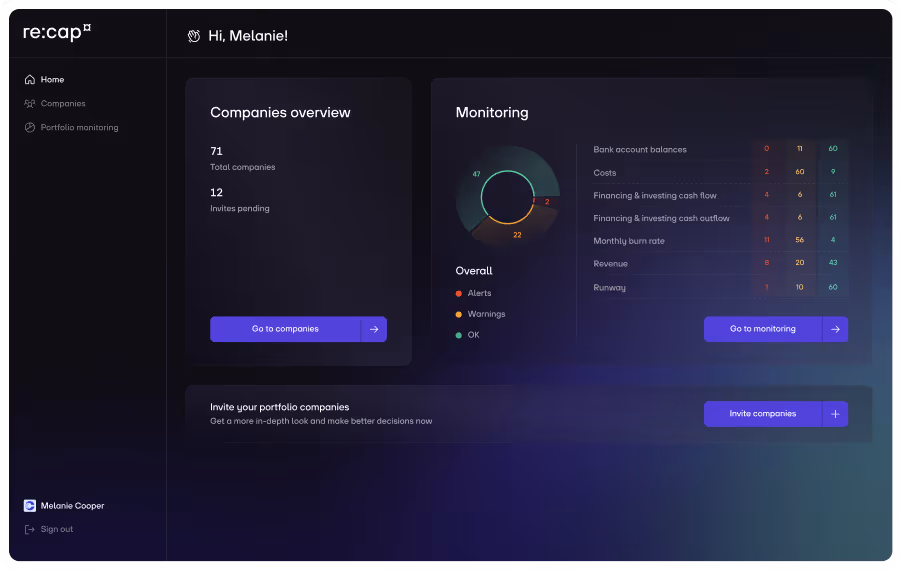Click the 22 warnings segment label
Image resolution: width=900 pixels, height=570 pixels.
517,235
